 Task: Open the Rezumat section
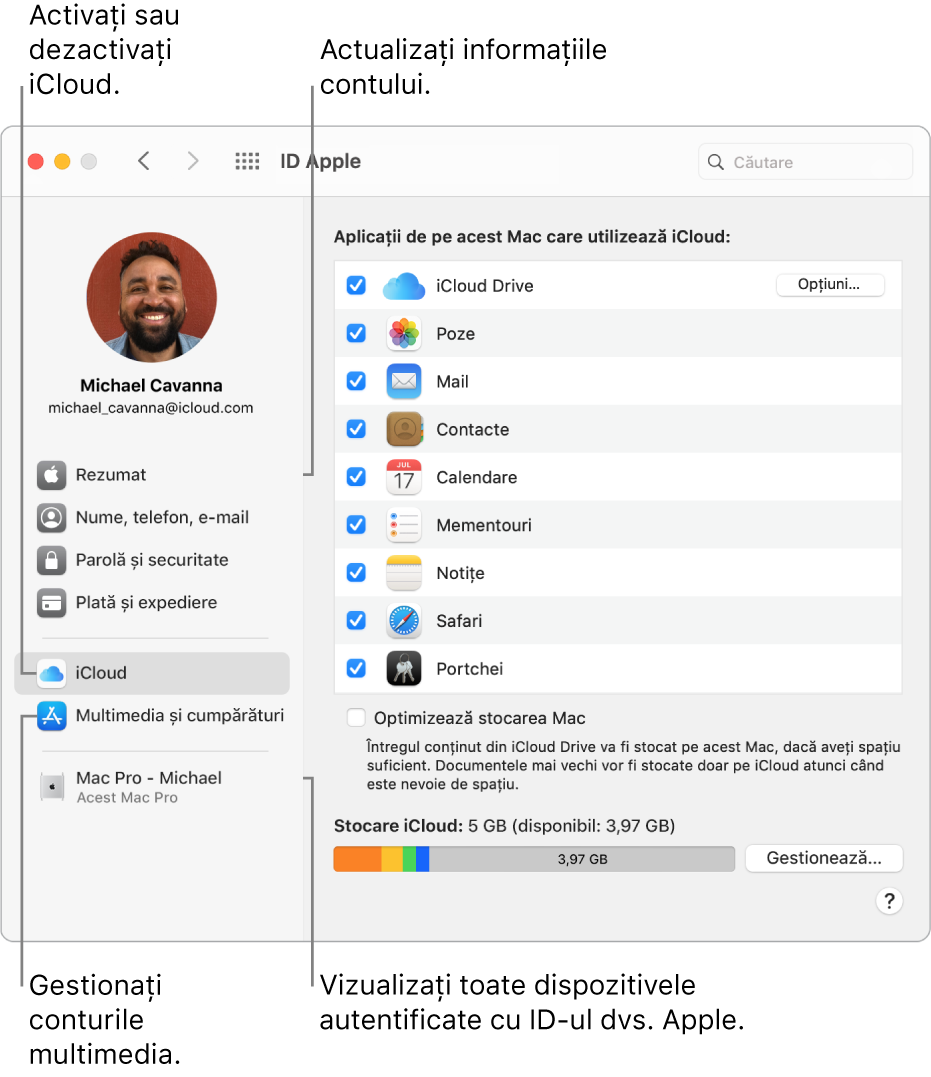(x=152, y=475)
